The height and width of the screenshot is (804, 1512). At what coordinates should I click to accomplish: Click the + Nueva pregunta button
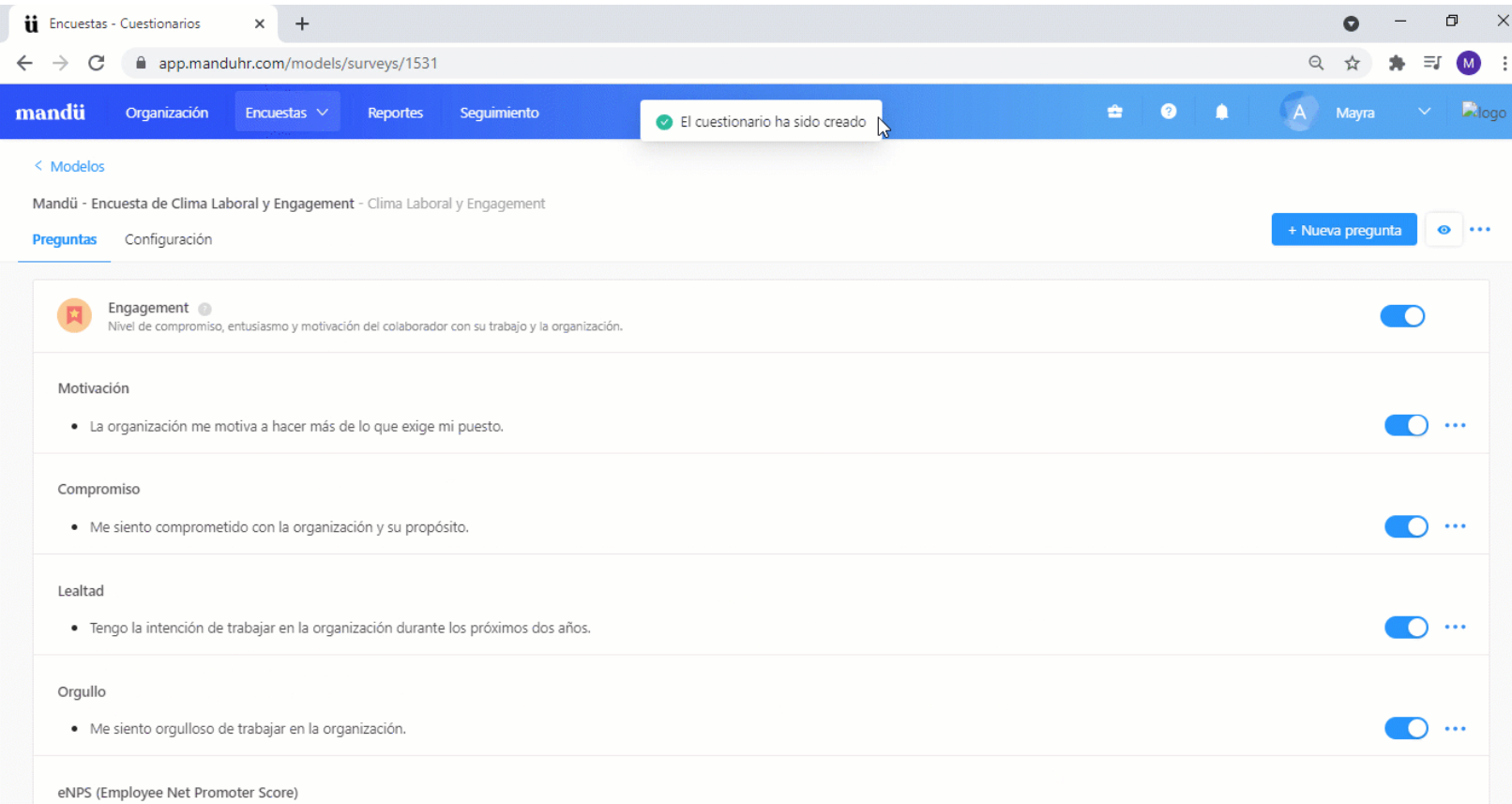[x=1344, y=230]
